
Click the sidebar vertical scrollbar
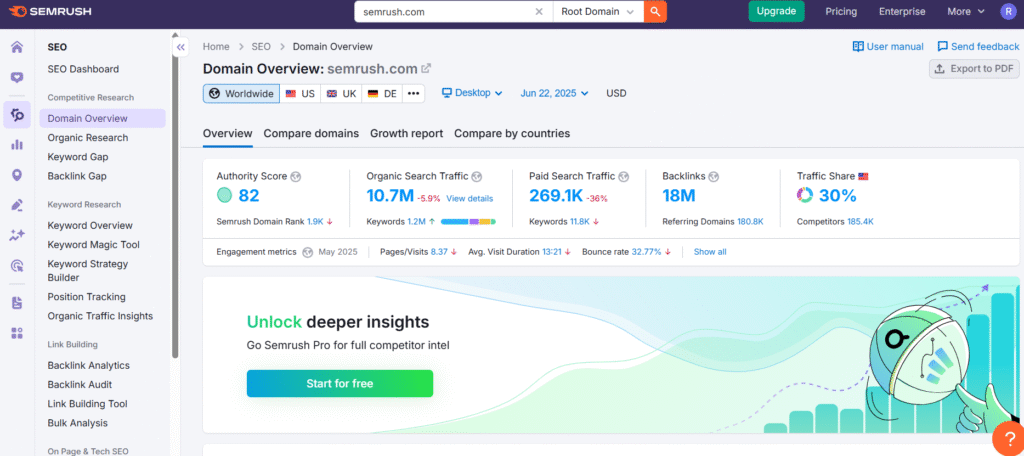tap(175, 196)
